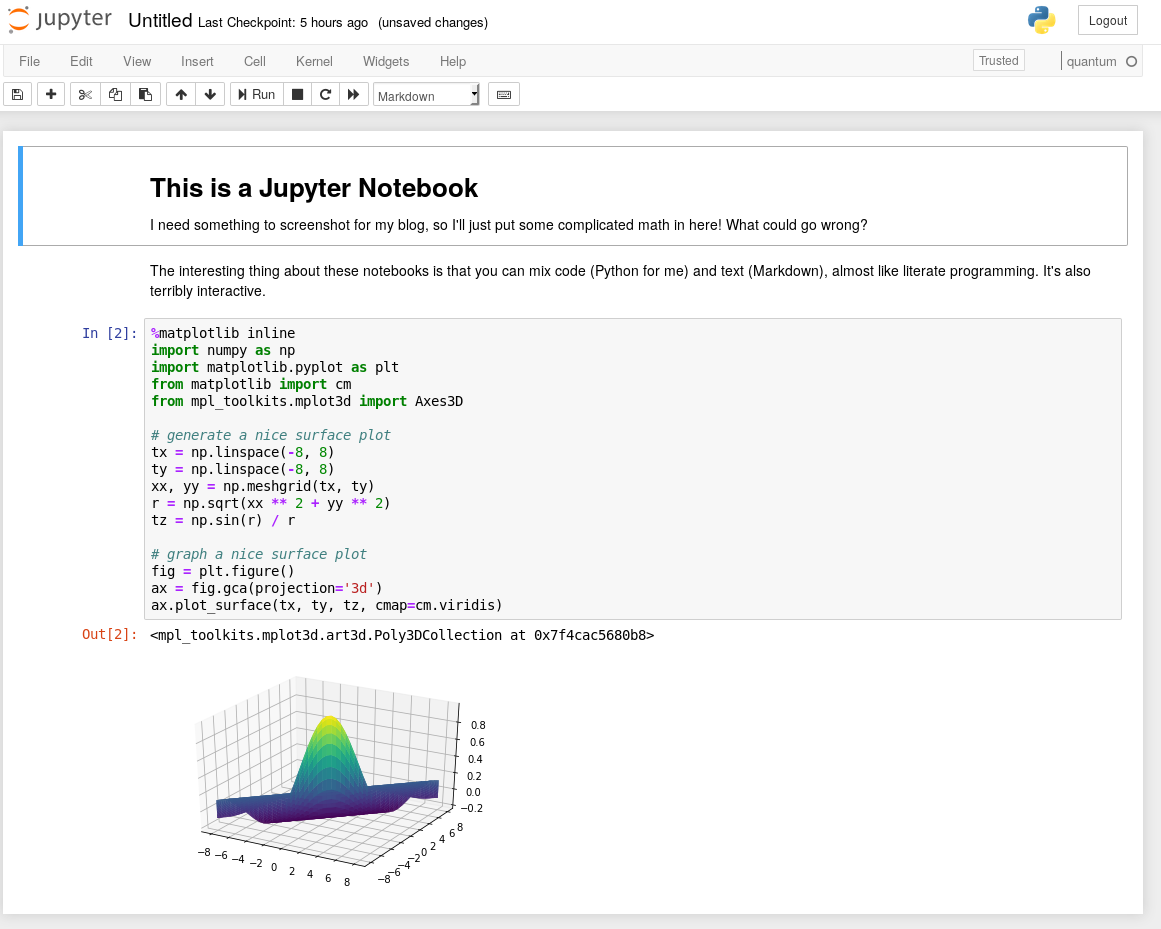1161x929 pixels.
Task: Click the Last Checkpoint text
Action: [x=283, y=22]
